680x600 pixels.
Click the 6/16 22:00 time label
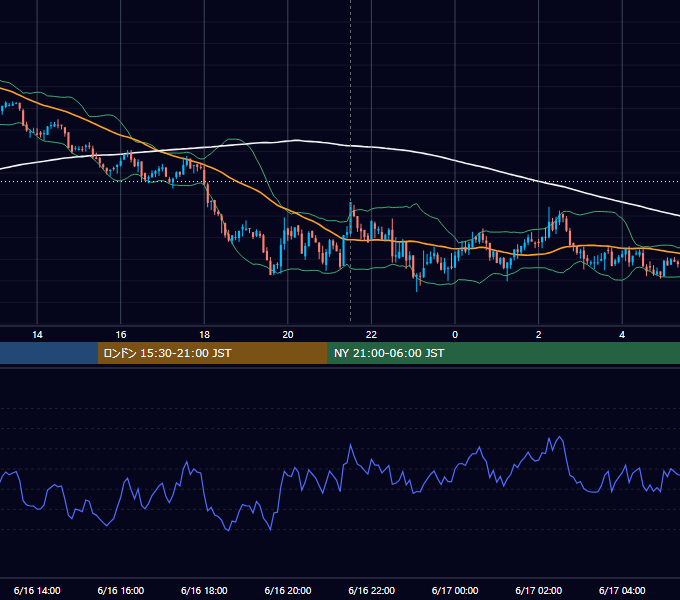pos(372,590)
